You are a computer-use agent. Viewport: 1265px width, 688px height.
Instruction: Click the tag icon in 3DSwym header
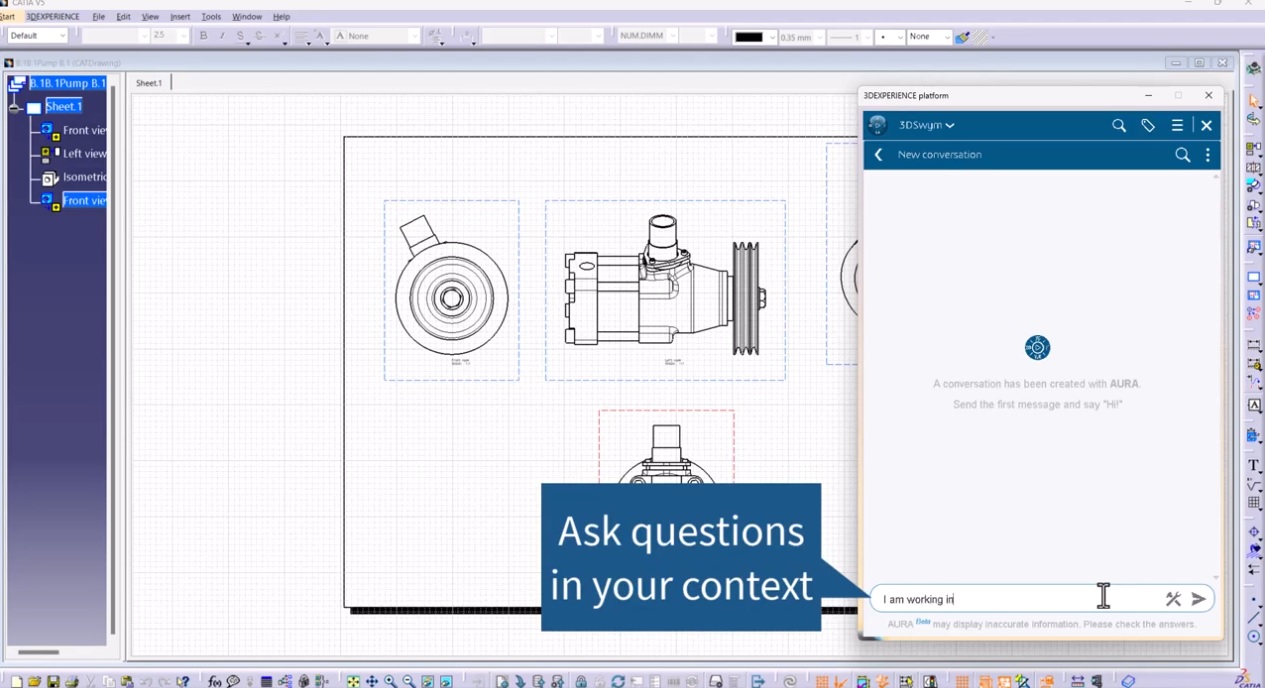coord(1148,125)
